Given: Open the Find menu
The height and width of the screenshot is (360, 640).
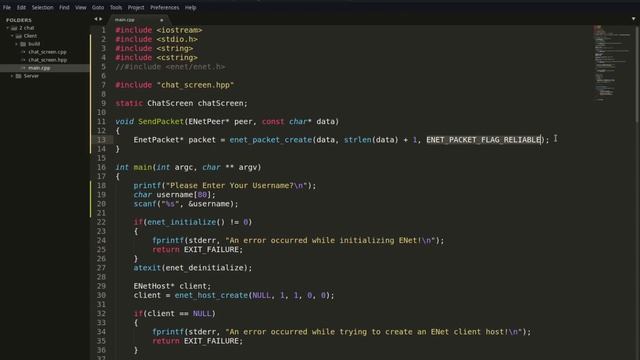Looking at the screenshot, I should (64, 7).
